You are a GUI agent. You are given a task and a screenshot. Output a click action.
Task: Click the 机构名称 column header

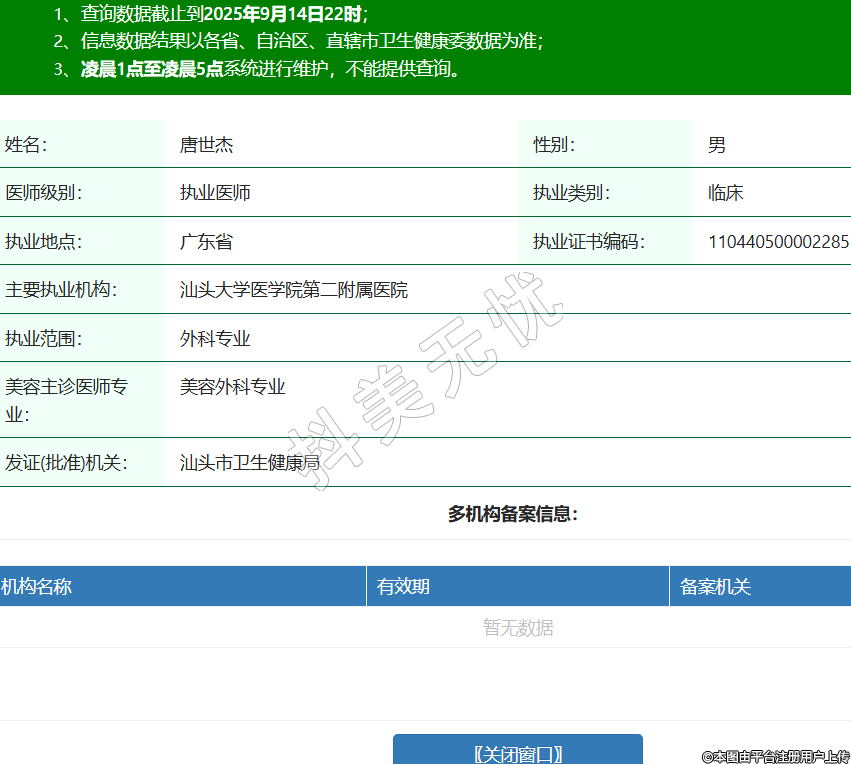point(37,587)
